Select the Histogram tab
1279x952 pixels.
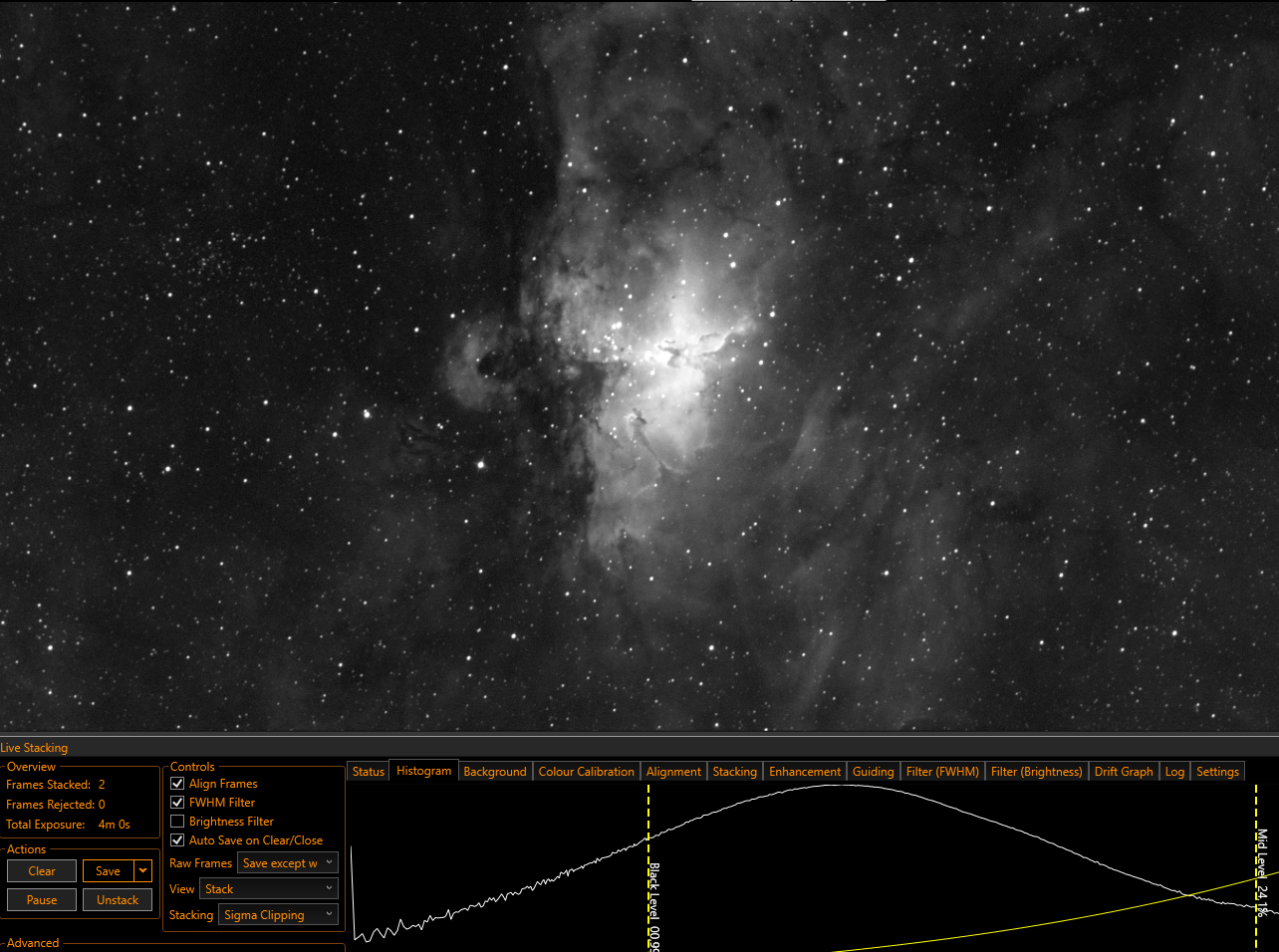click(424, 771)
